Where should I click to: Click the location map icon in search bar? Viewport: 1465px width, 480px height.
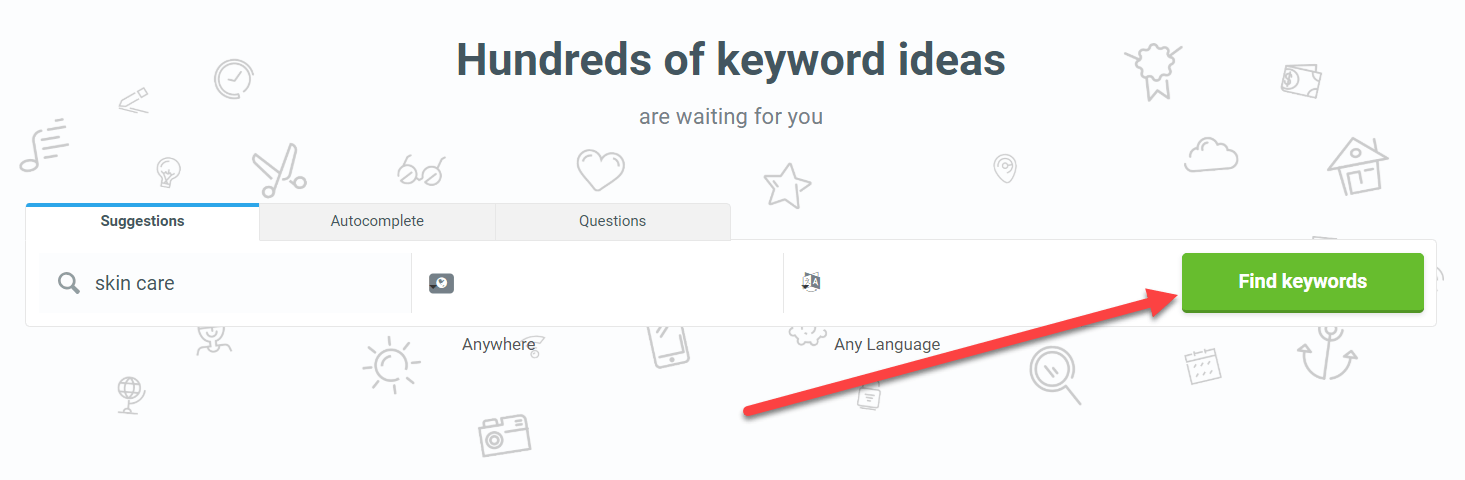(441, 283)
